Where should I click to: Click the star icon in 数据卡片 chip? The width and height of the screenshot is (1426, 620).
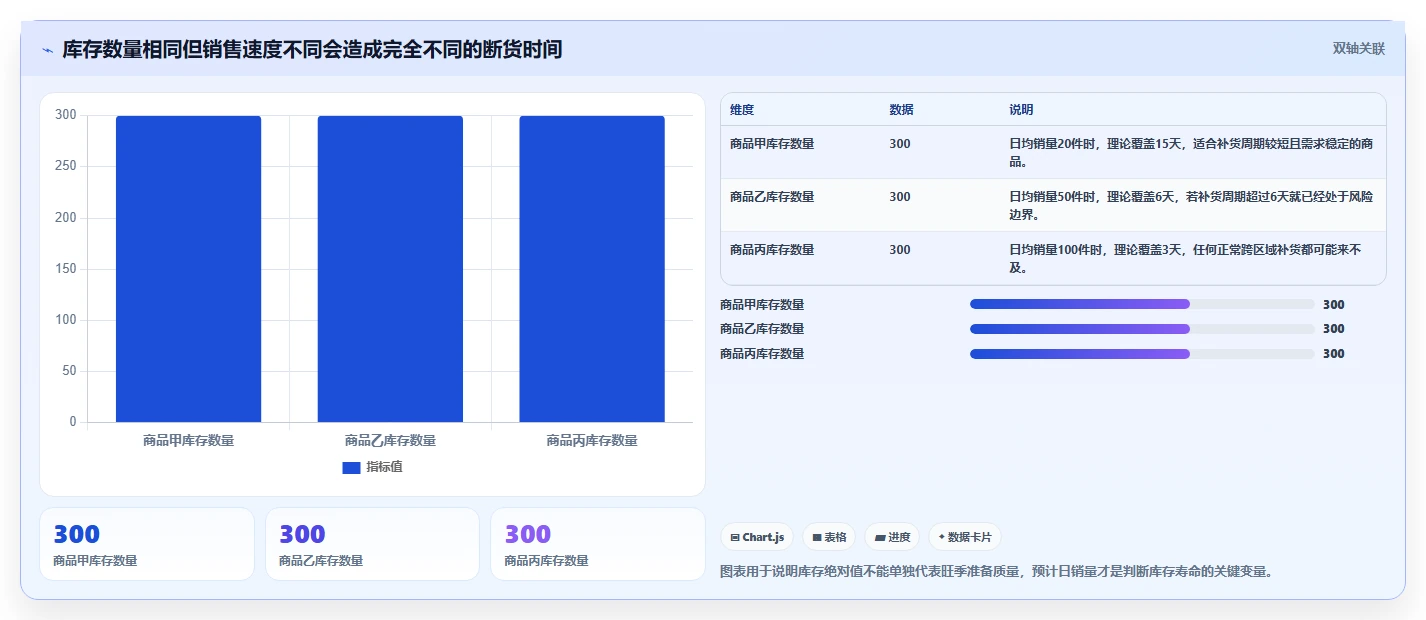tap(941, 537)
